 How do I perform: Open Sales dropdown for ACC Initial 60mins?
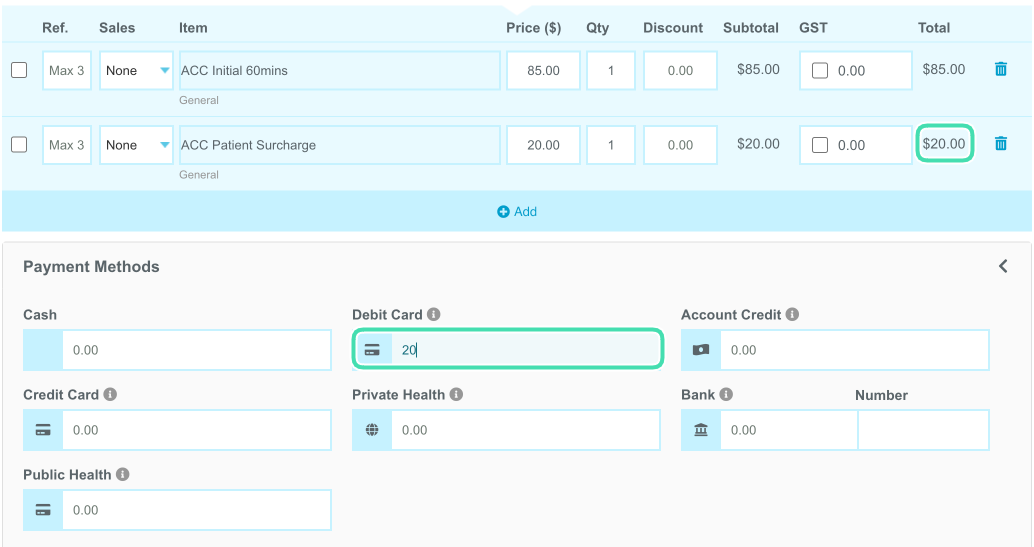[137, 71]
